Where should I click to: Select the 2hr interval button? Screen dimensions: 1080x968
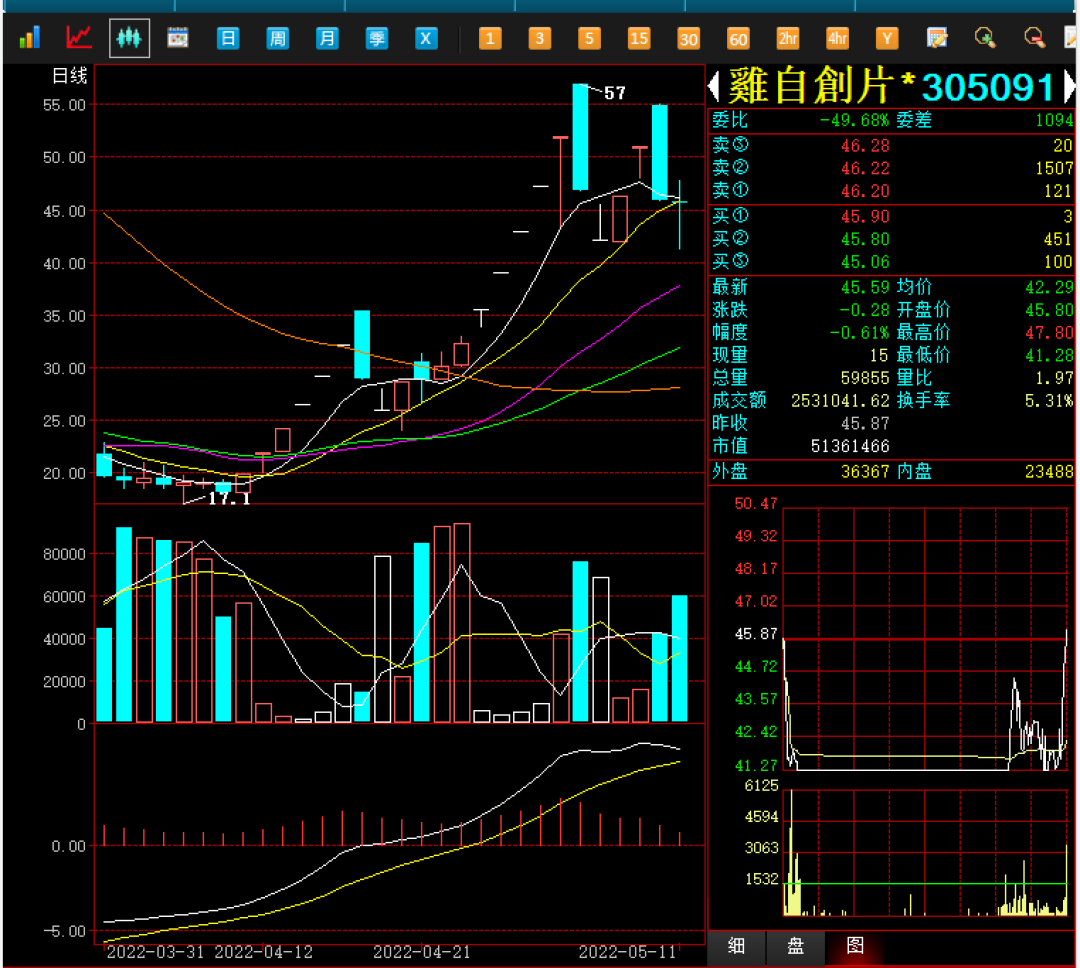click(x=787, y=38)
